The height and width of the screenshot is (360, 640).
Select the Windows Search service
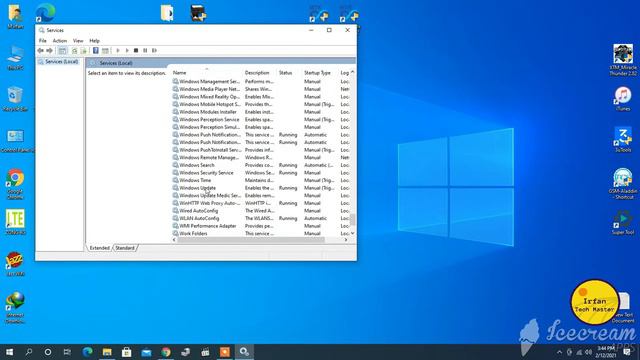point(261,165)
